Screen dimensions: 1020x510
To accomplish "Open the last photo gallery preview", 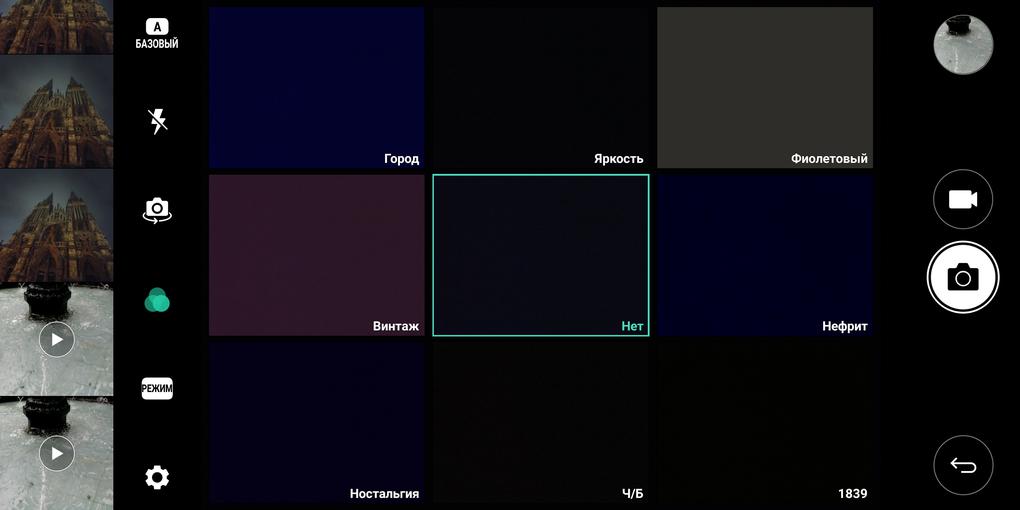I will (962, 45).
